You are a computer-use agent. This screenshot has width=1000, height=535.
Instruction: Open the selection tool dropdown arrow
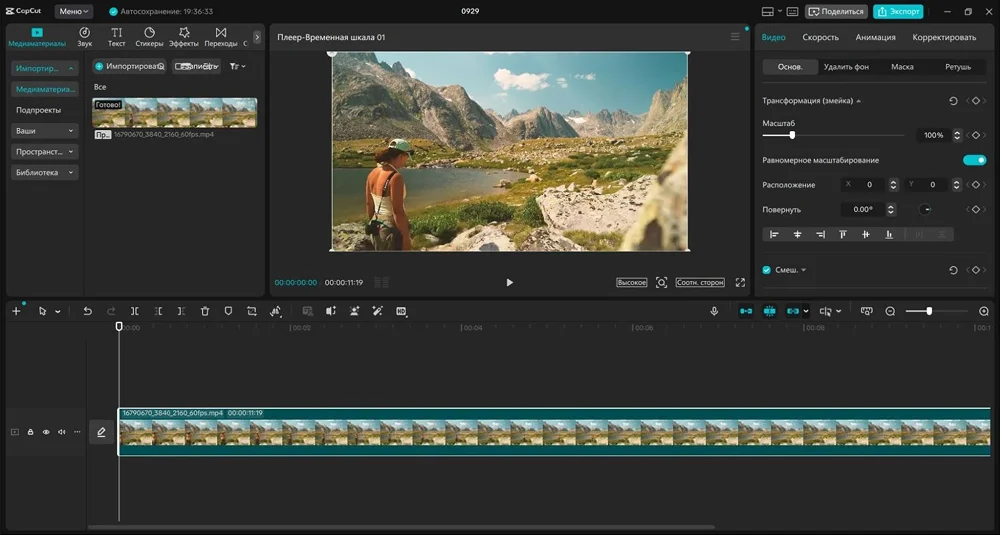tap(57, 312)
